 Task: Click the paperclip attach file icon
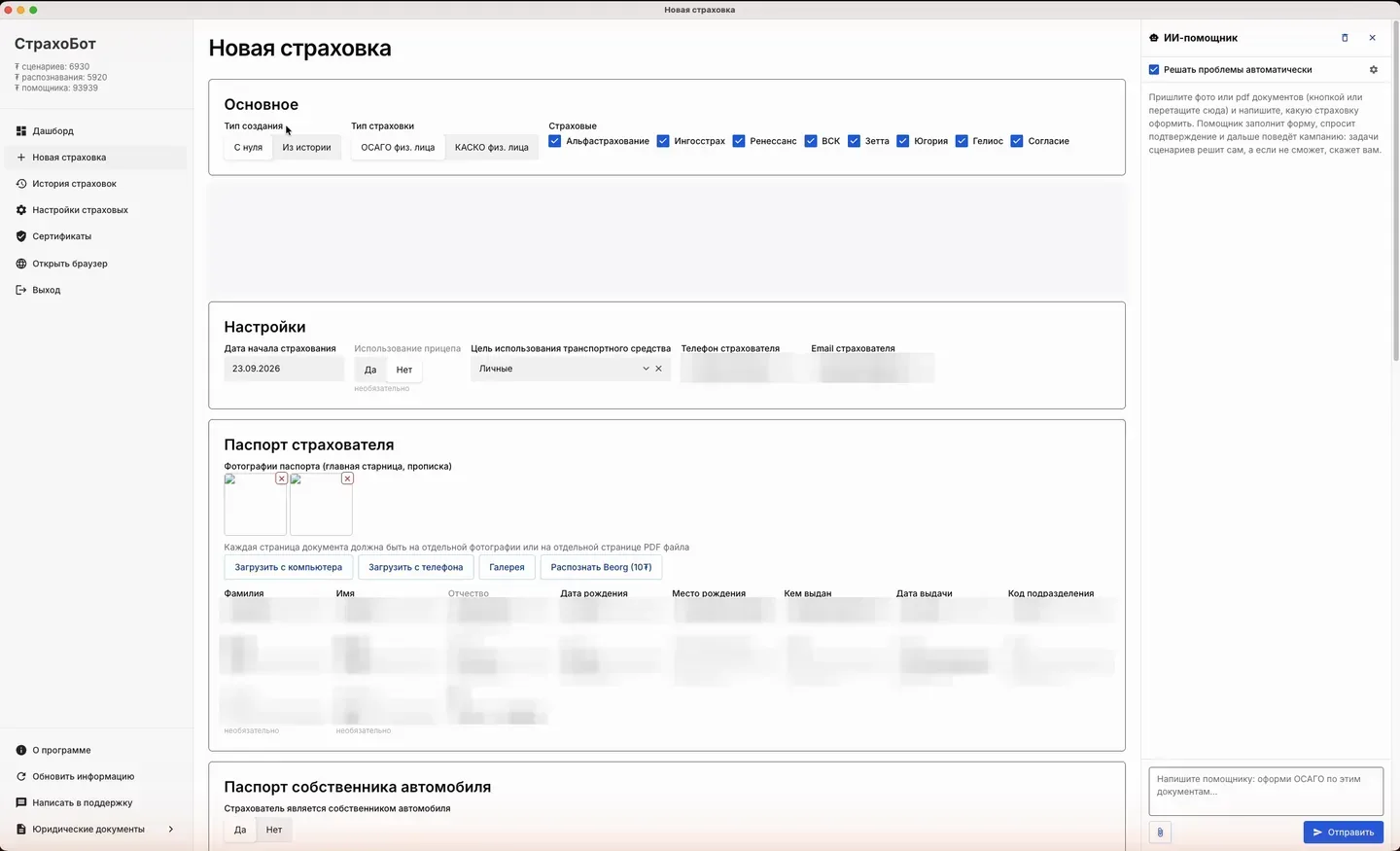[1160, 832]
